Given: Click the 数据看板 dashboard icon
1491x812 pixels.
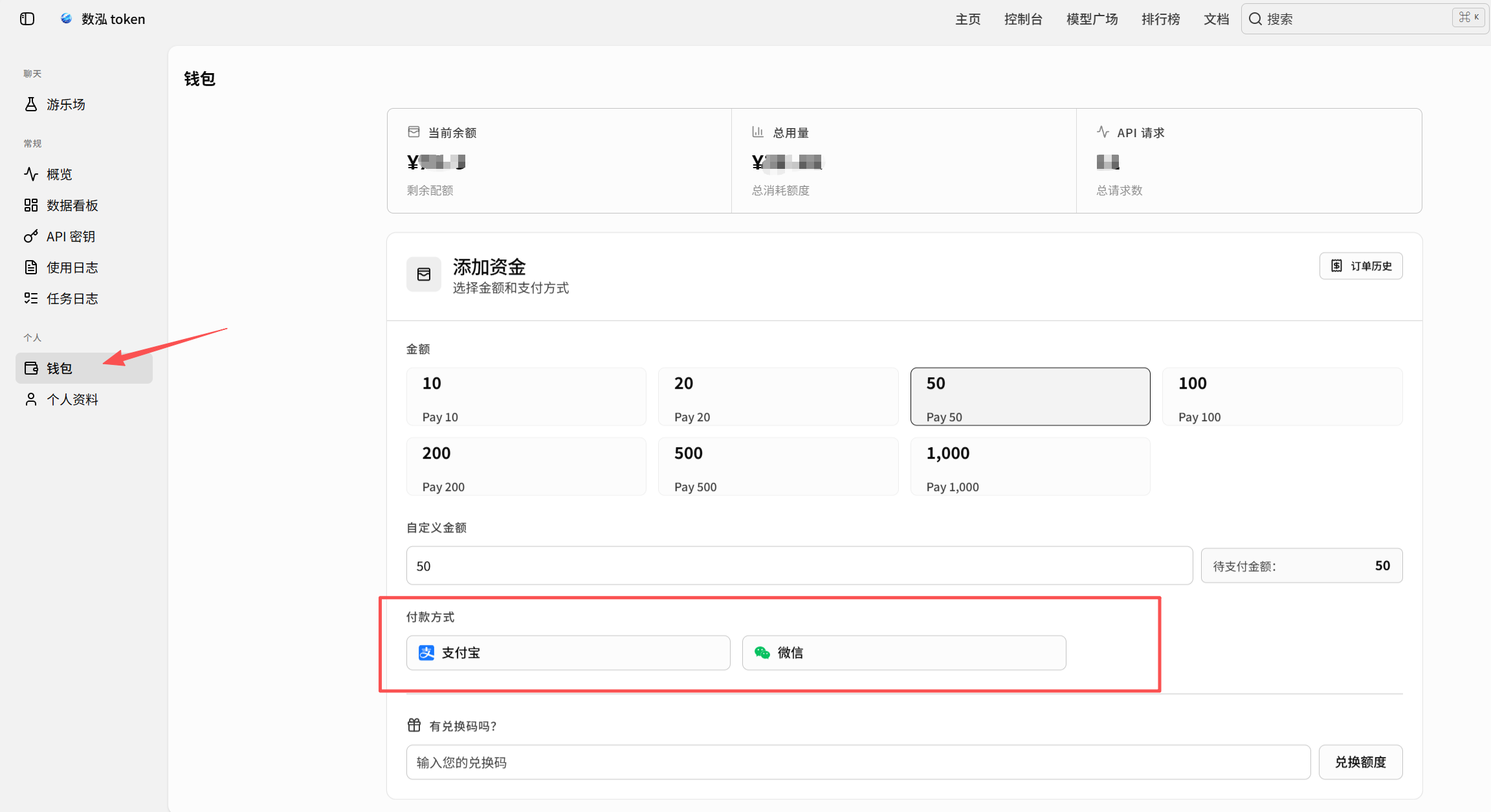Looking at the screenshot, I should tap(31, 205).
